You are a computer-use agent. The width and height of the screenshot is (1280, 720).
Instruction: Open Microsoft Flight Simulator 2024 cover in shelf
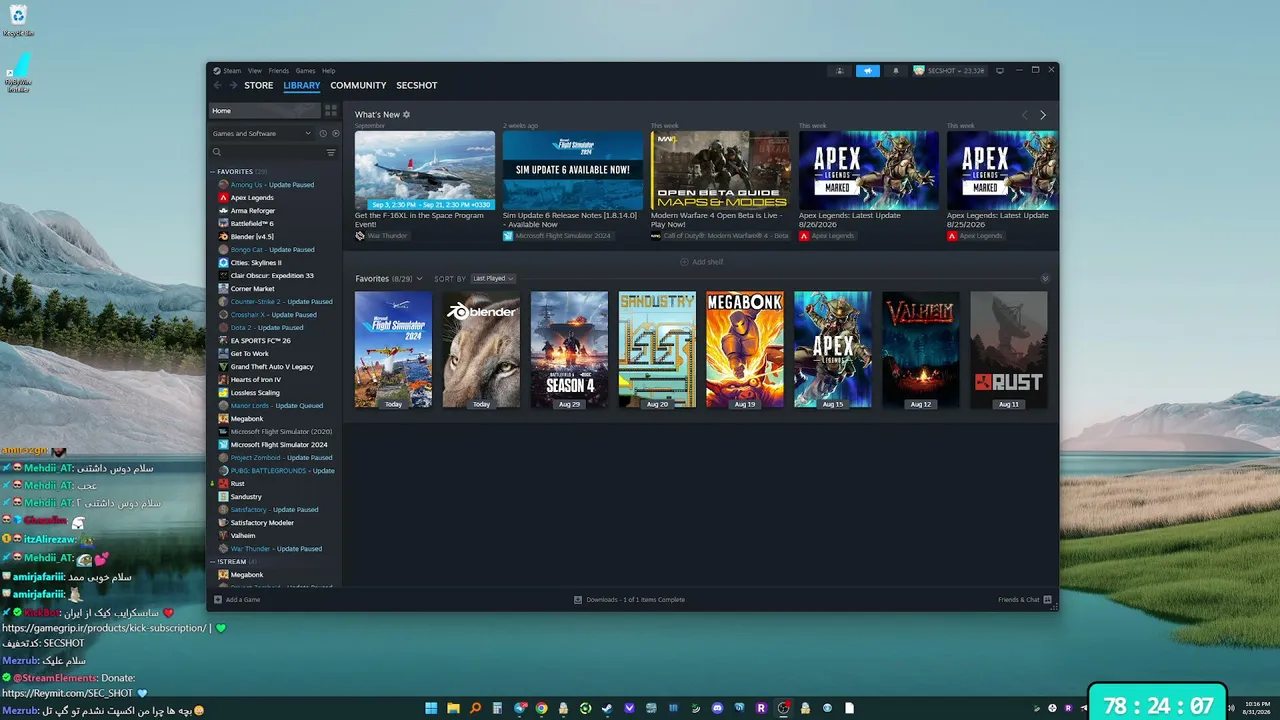pos(393,350)
